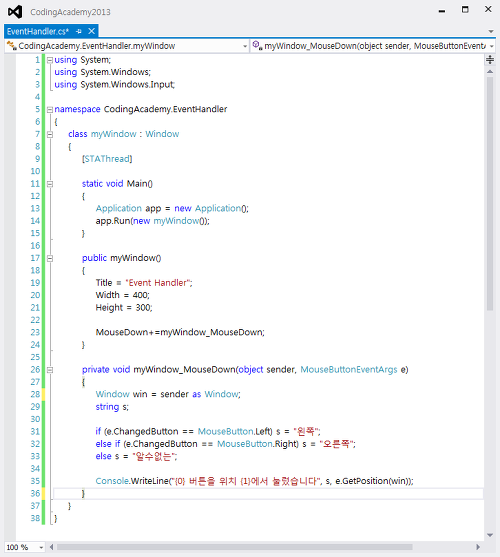Open the 100 % zoom dropdown
The height and width of the screenshot is (557, 500).
tap(41, 547)
